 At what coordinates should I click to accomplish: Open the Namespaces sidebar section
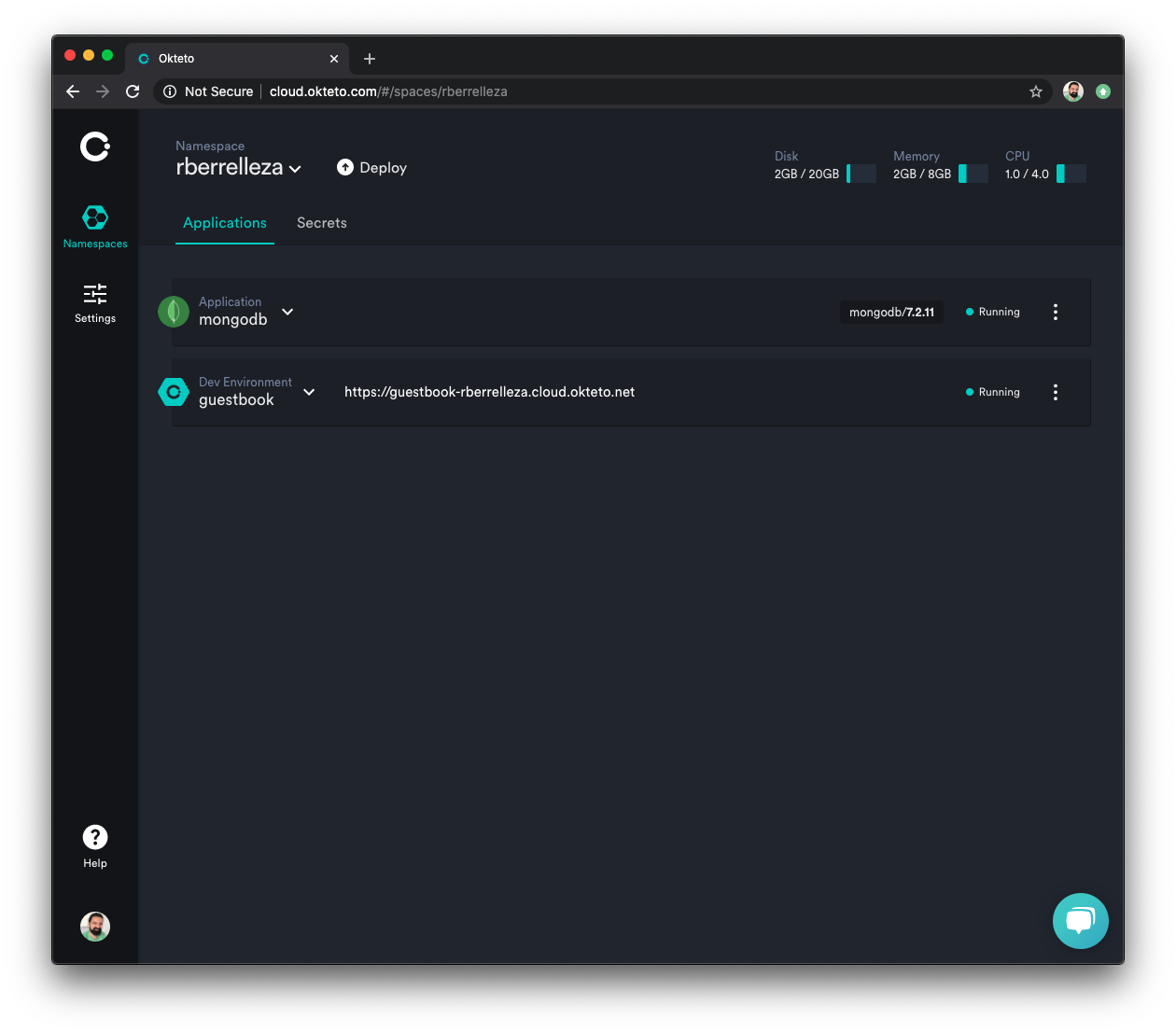(x=95, y=227)
